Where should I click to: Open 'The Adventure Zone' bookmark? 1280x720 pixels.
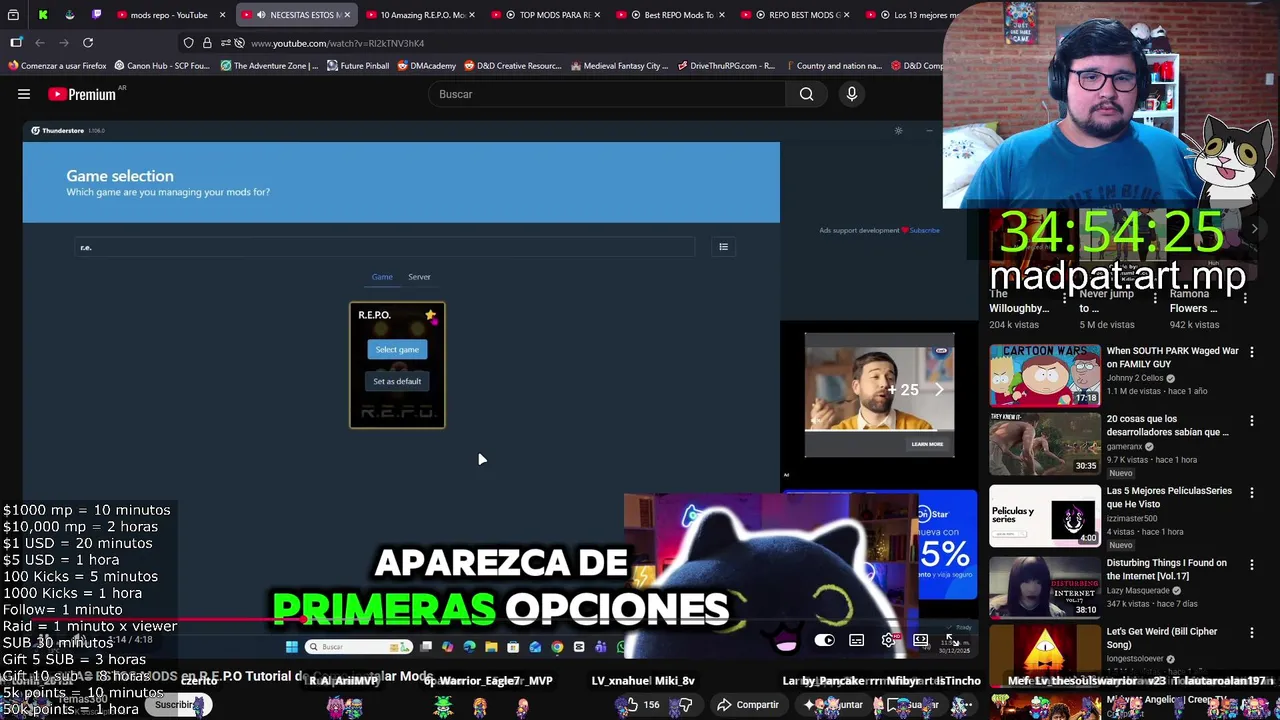270,66
